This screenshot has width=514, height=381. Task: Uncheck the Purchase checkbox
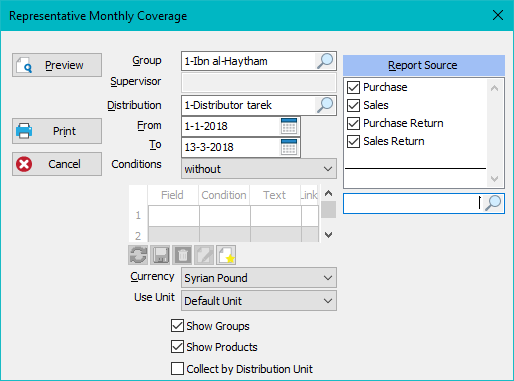[x=353, y=87]
